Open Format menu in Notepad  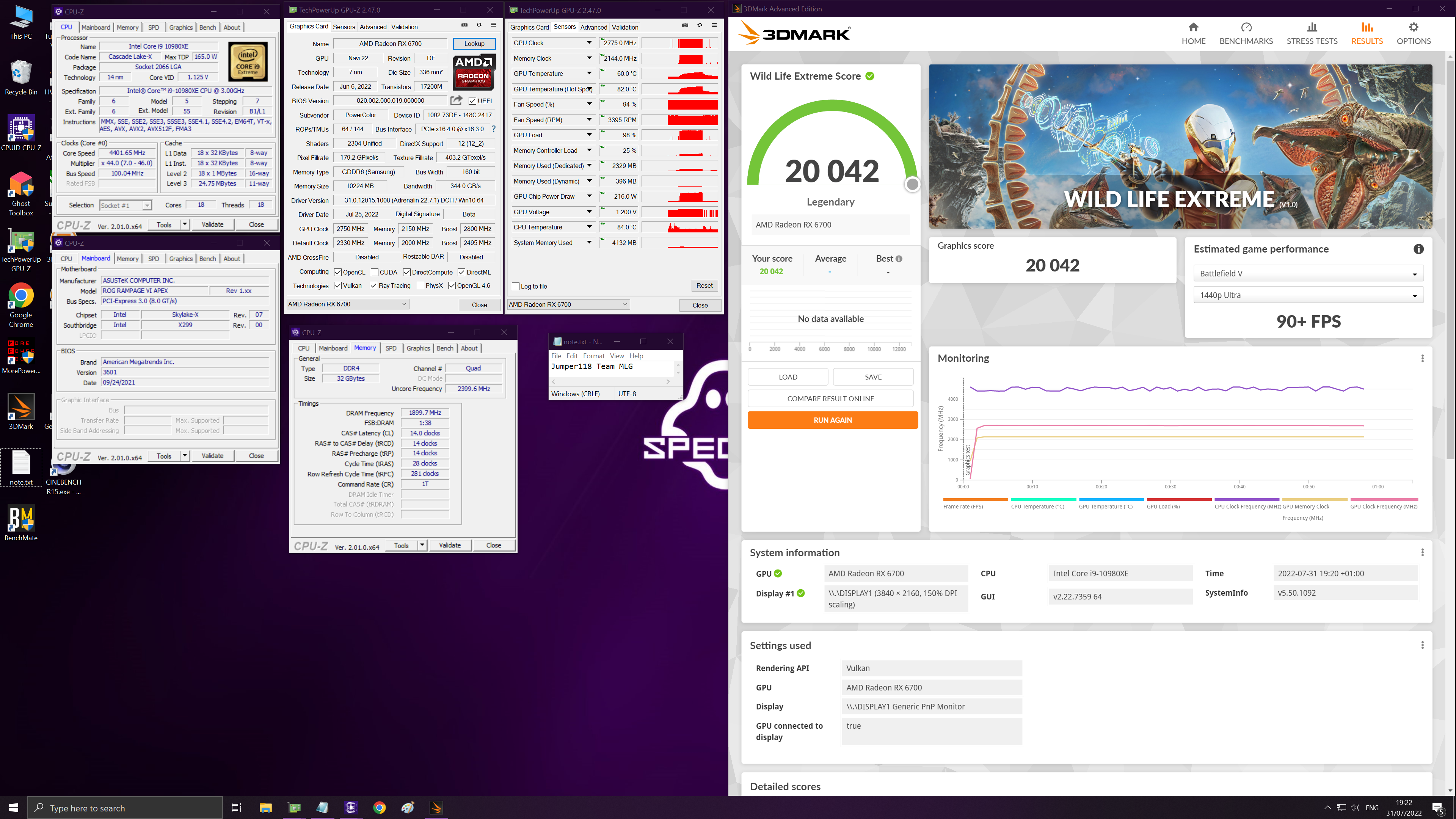pos(593,356)
